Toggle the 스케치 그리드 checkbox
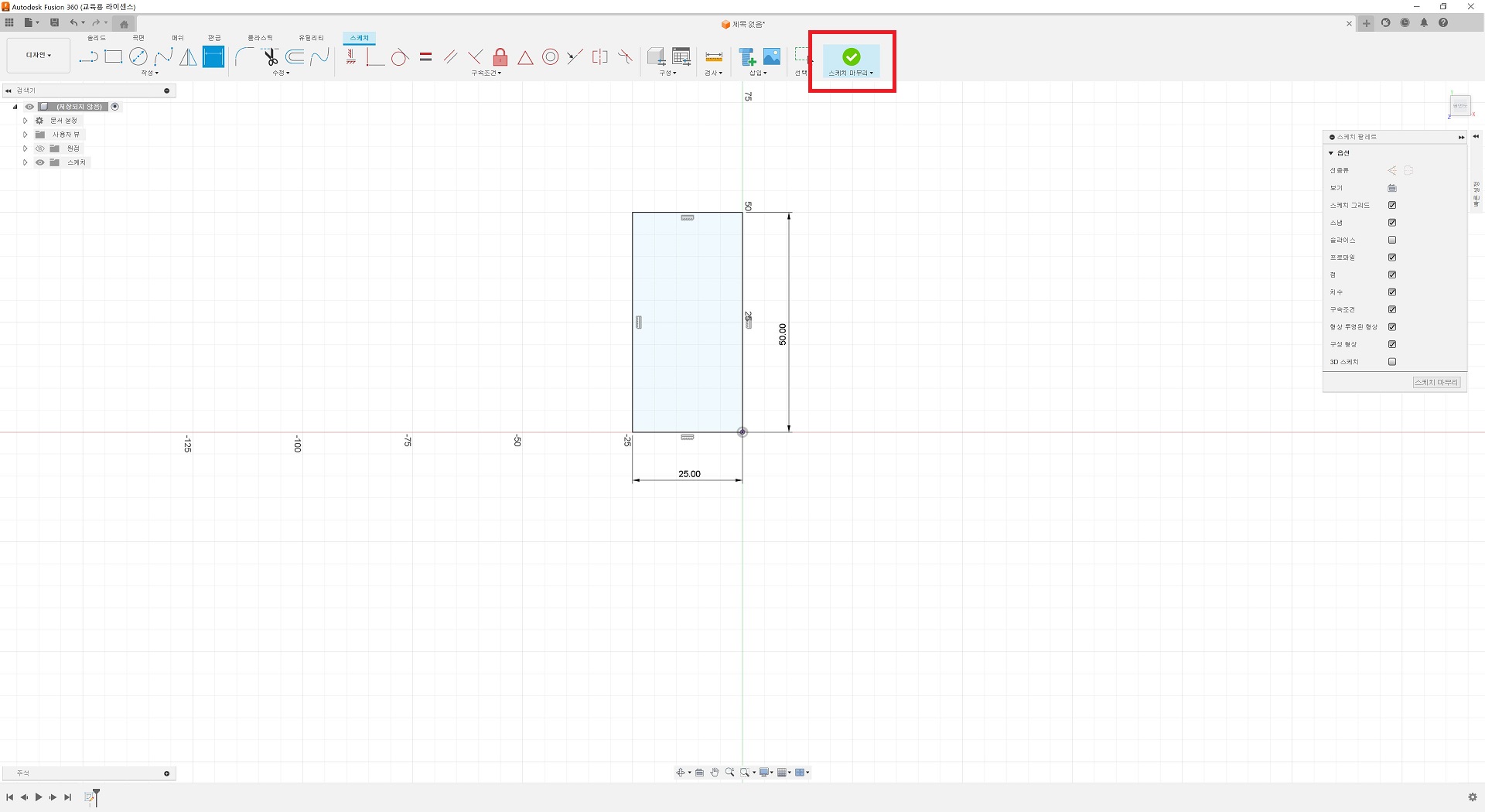1485x812 pixels. click(x=1392, y=205)
